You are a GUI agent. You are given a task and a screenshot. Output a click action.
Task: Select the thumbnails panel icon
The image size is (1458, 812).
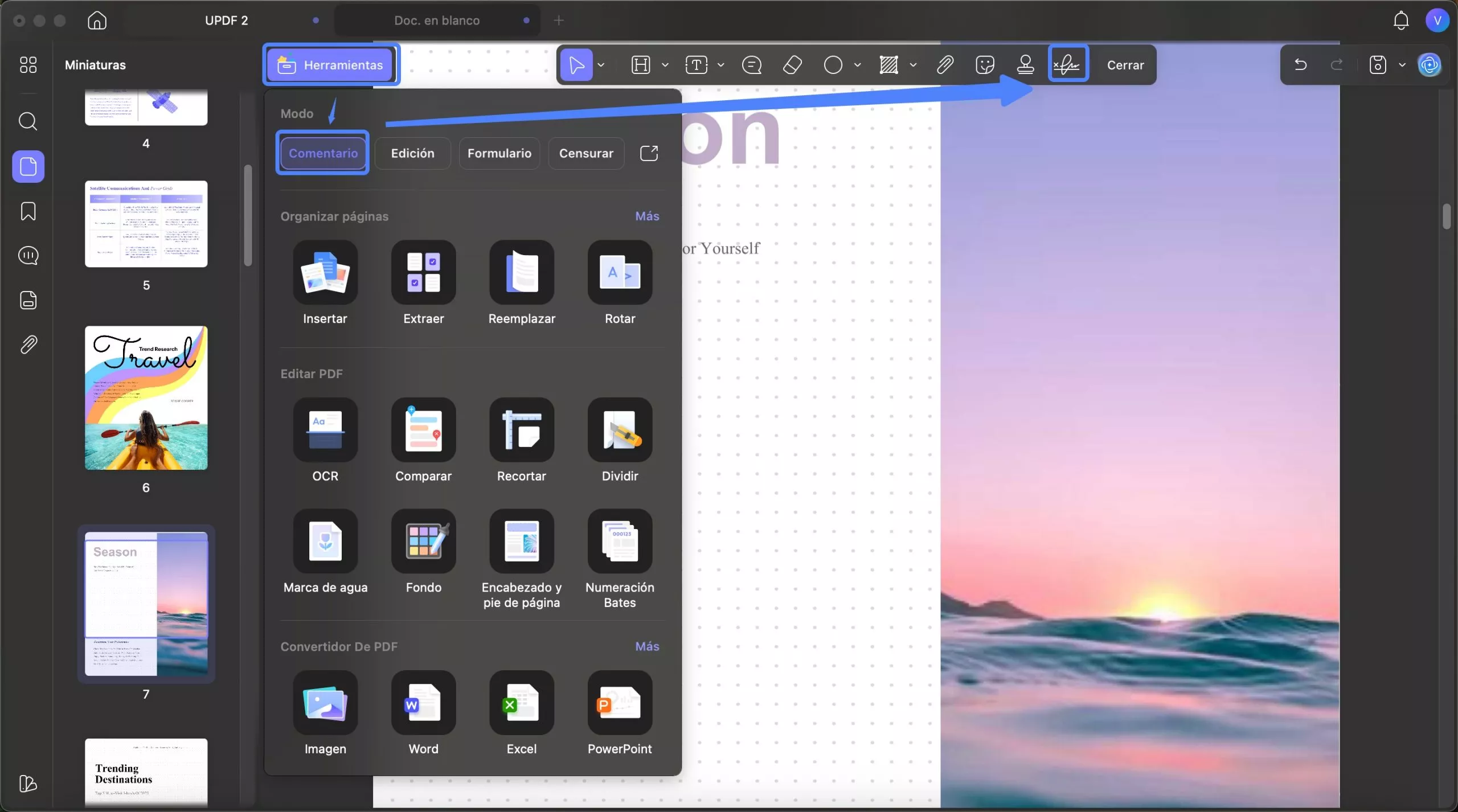point(28,166)
